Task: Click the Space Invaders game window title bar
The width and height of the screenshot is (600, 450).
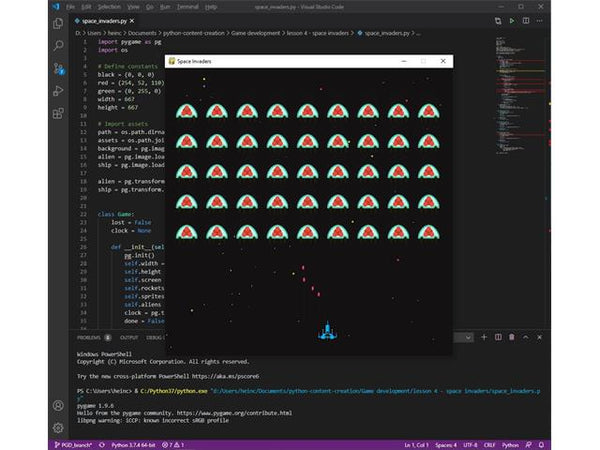Action: click(x=290, y=61)
